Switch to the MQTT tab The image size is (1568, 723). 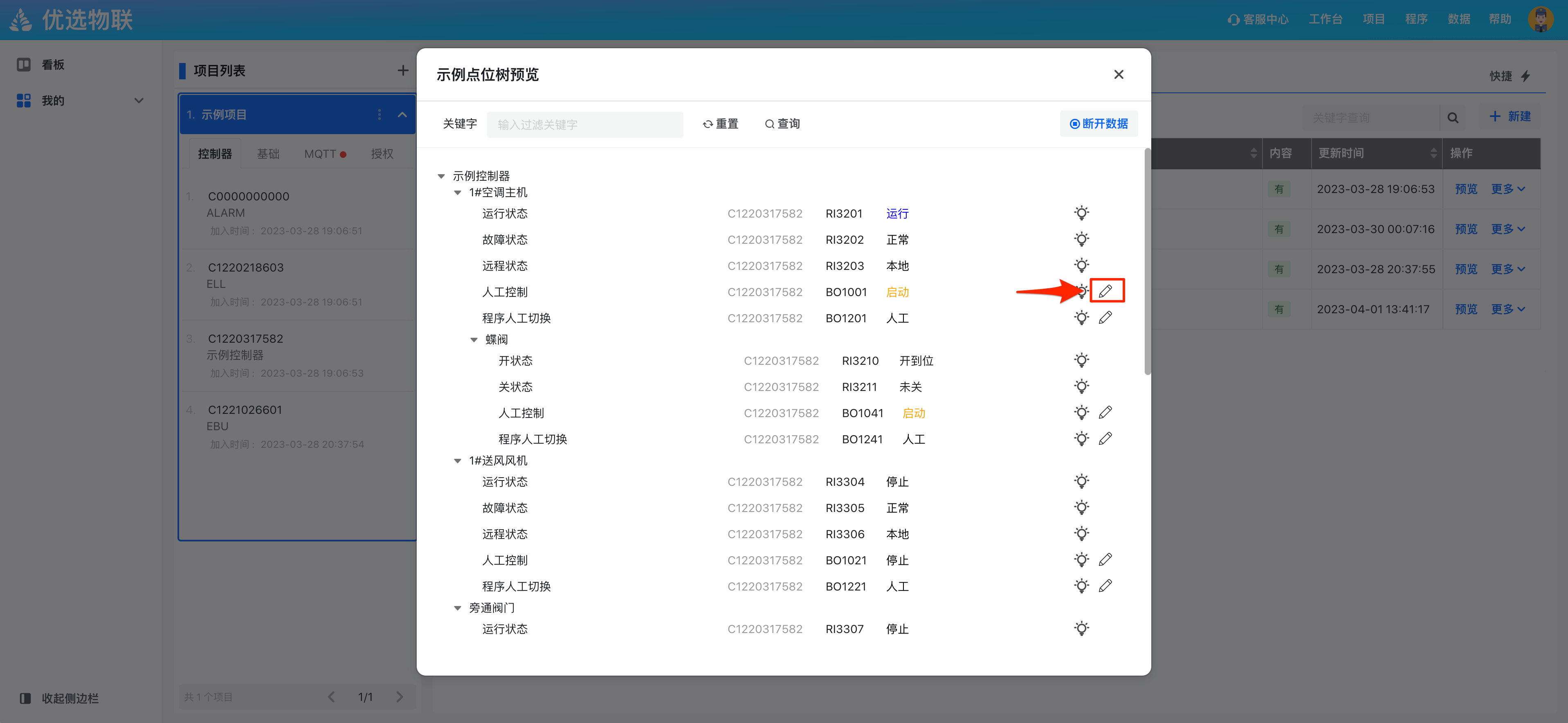click(325, 154)
